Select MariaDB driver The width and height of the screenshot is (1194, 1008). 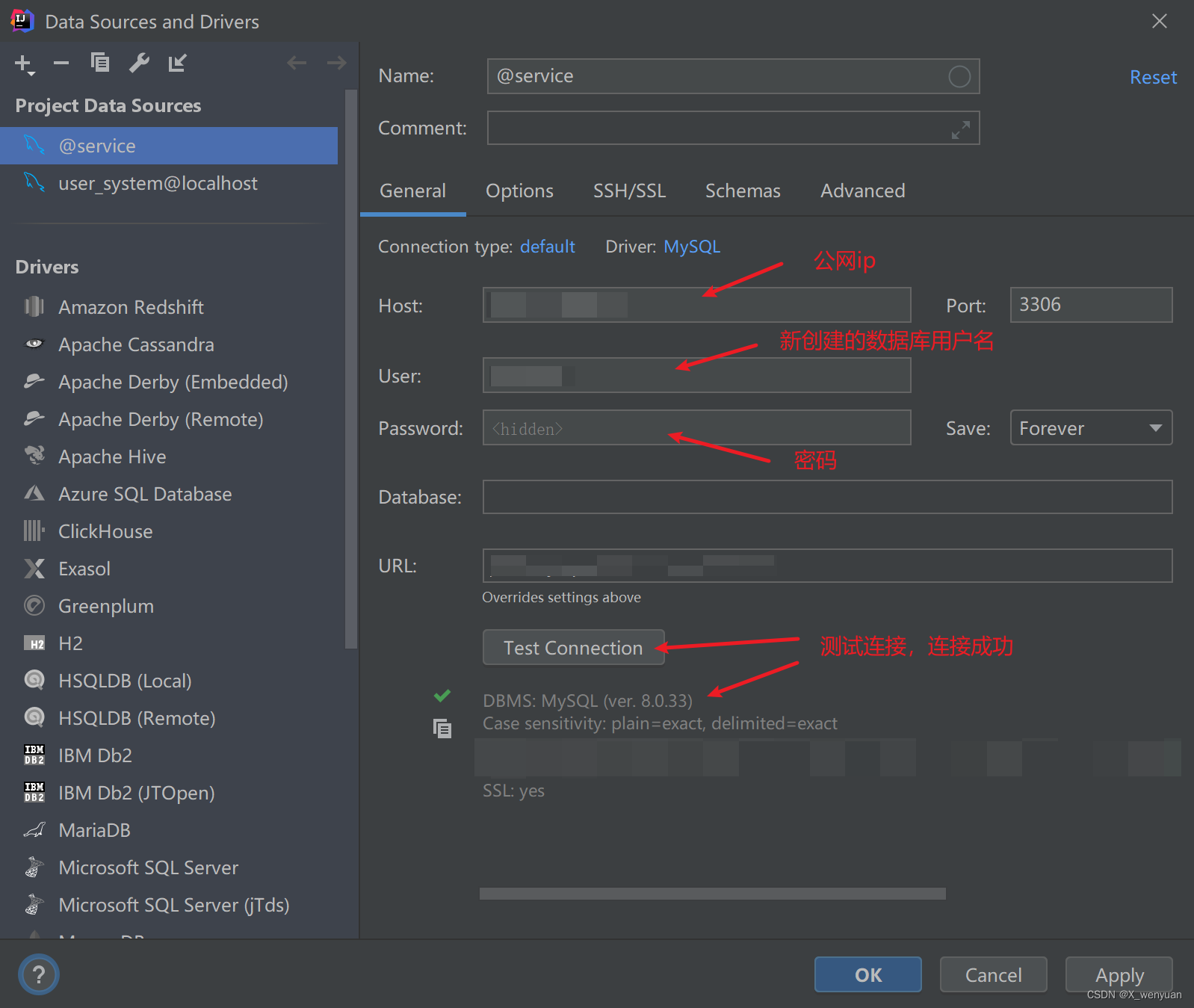point(169,830)
